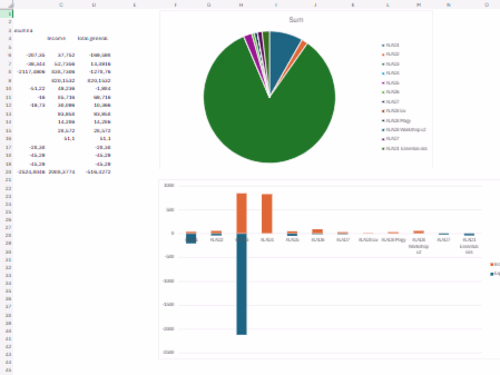
Task: Select the orange bar of fourth category
Action: click(x=267, y=214)
